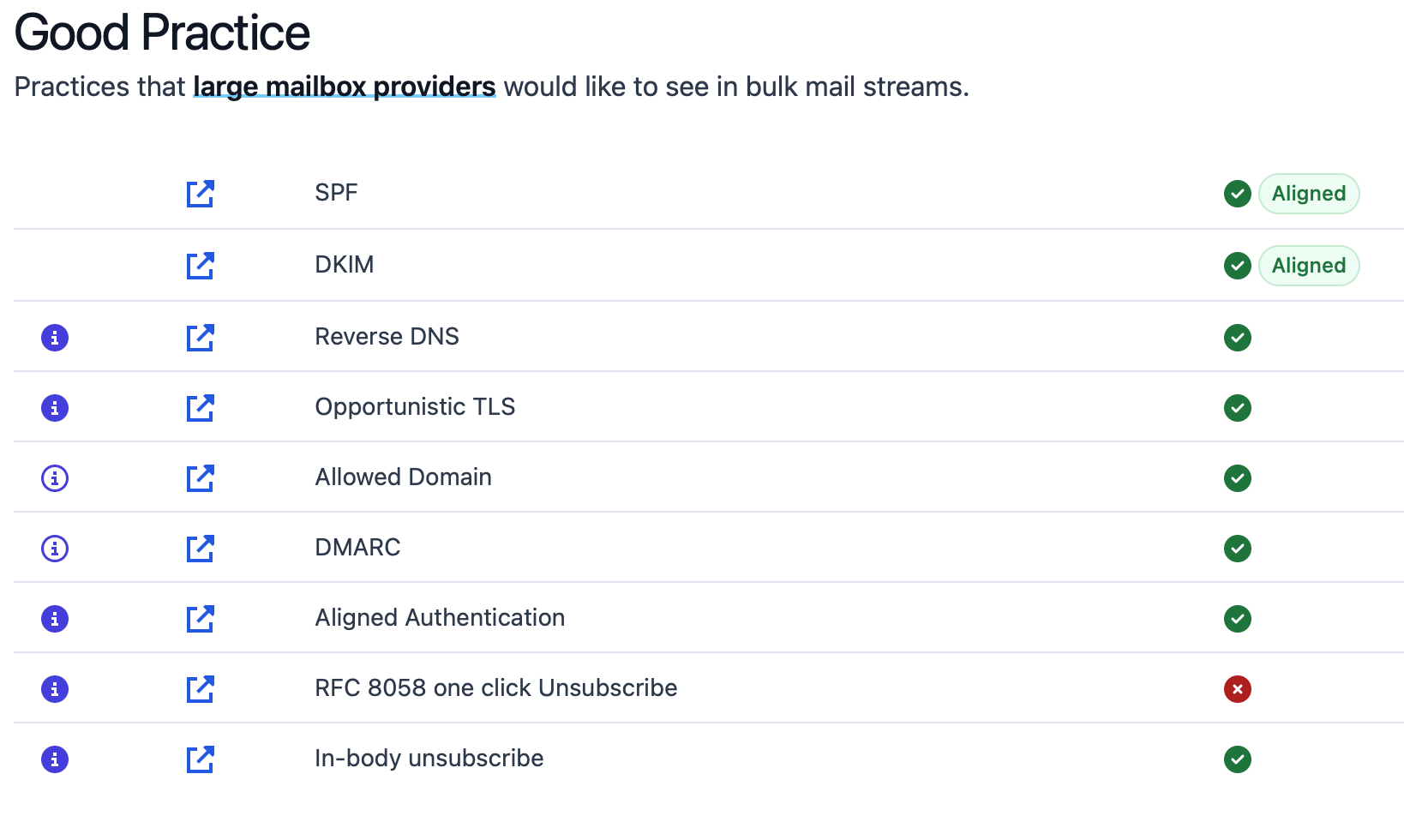Open external link for Reverse DNS
The image size is (1404, 840).
click(200, 338)
